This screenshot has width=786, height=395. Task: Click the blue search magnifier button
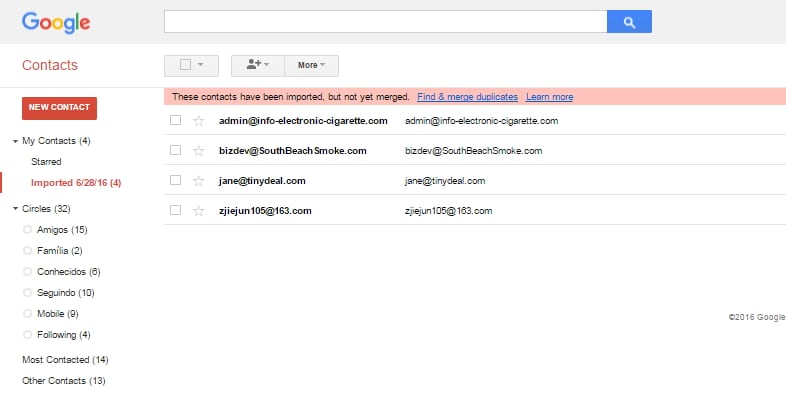tap(629, 22)
